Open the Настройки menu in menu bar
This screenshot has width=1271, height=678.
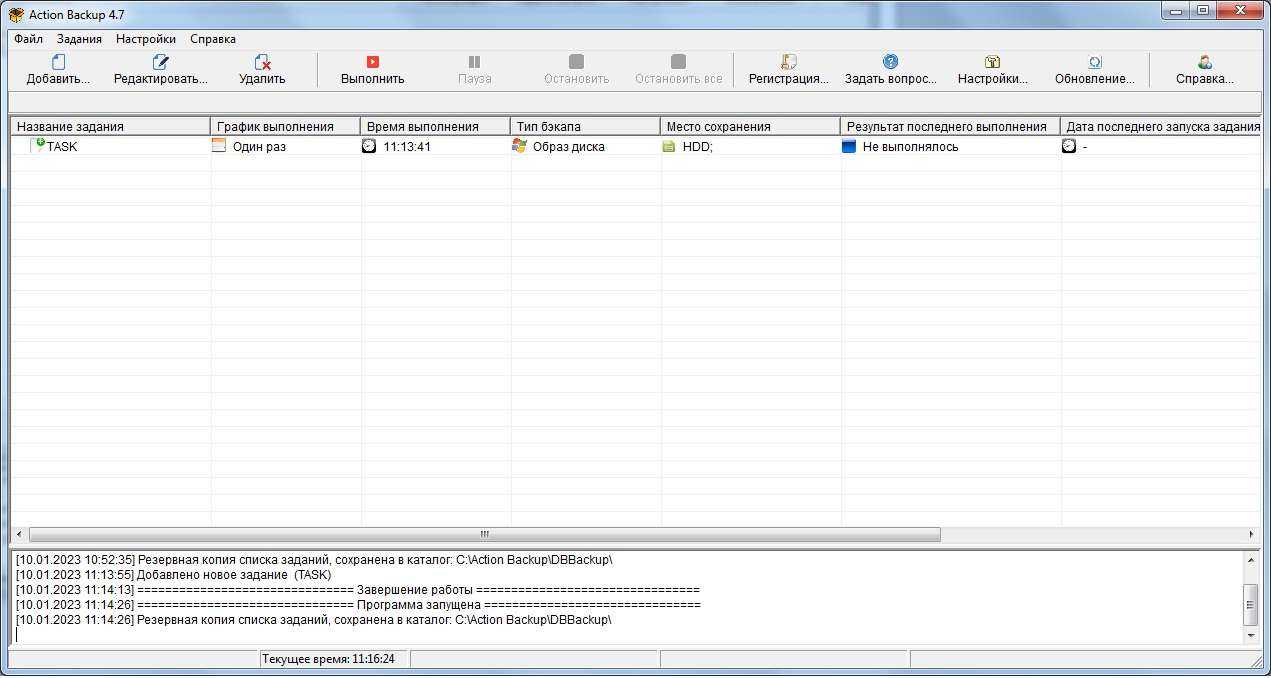tap(145, 39)
